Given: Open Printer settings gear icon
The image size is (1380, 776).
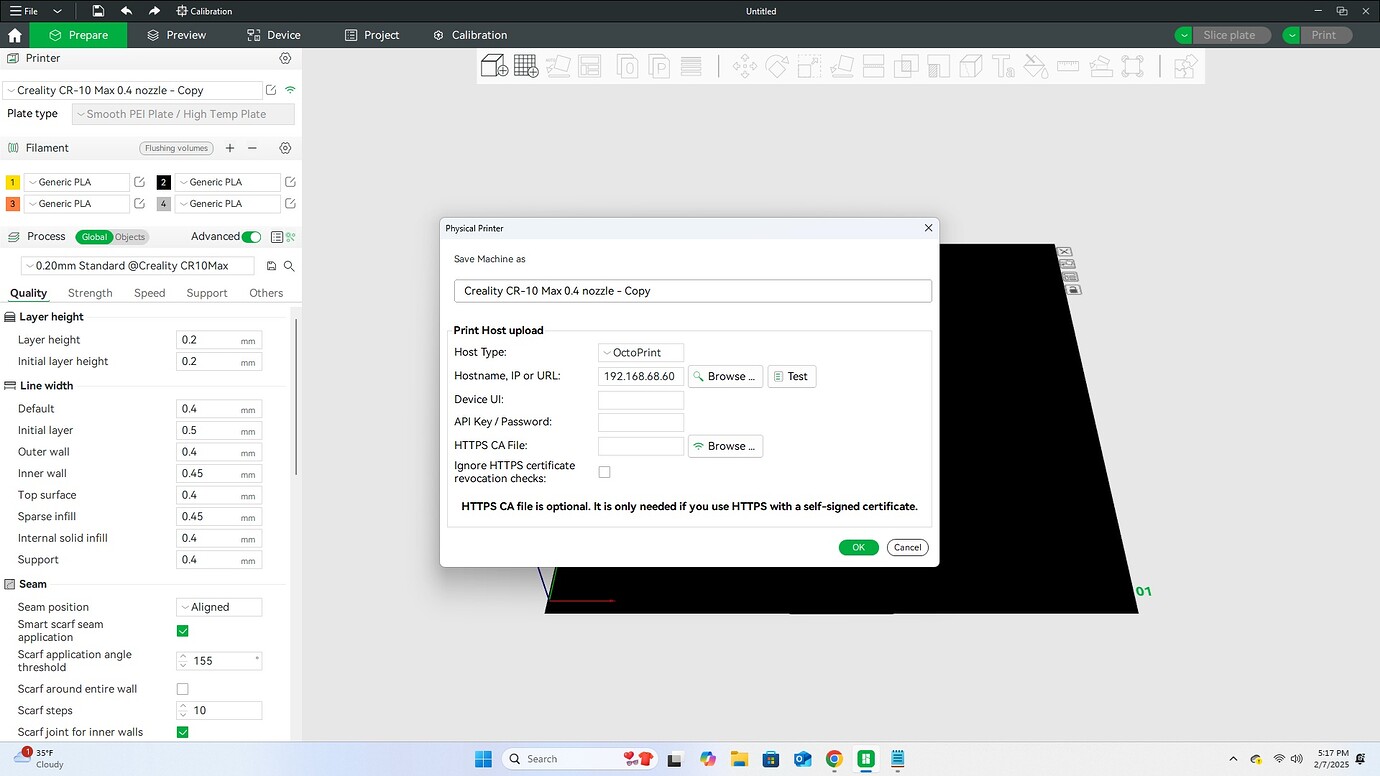Looking at the screenshot, I should (x=285, y=58).
